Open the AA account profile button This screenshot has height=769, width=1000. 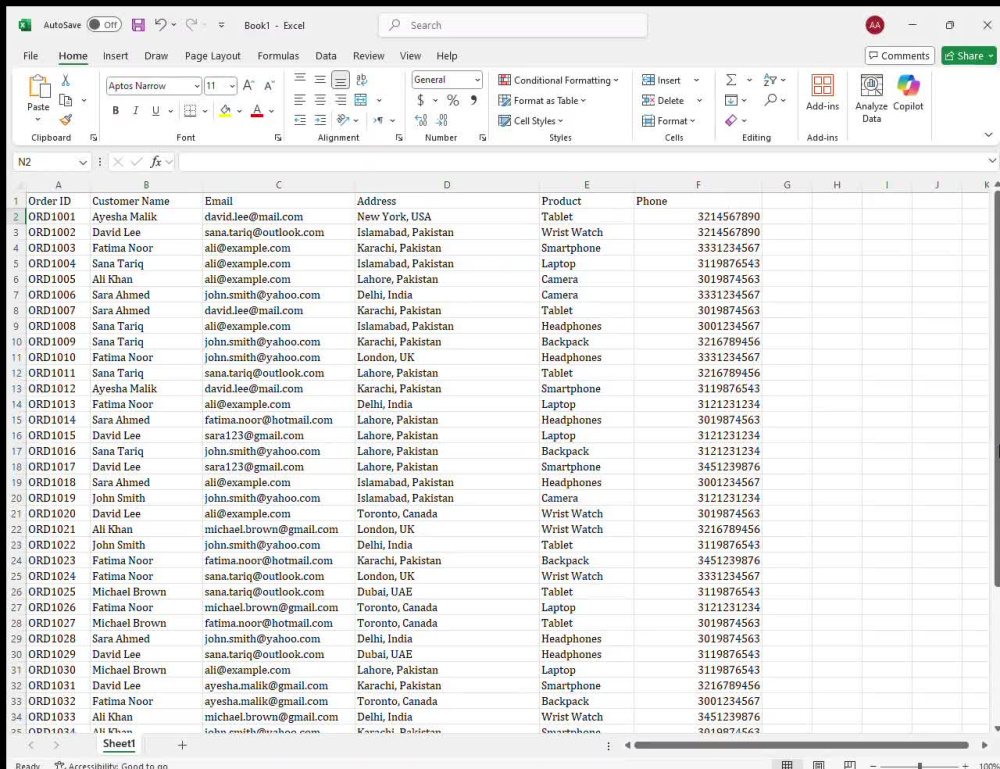[874, 25]
